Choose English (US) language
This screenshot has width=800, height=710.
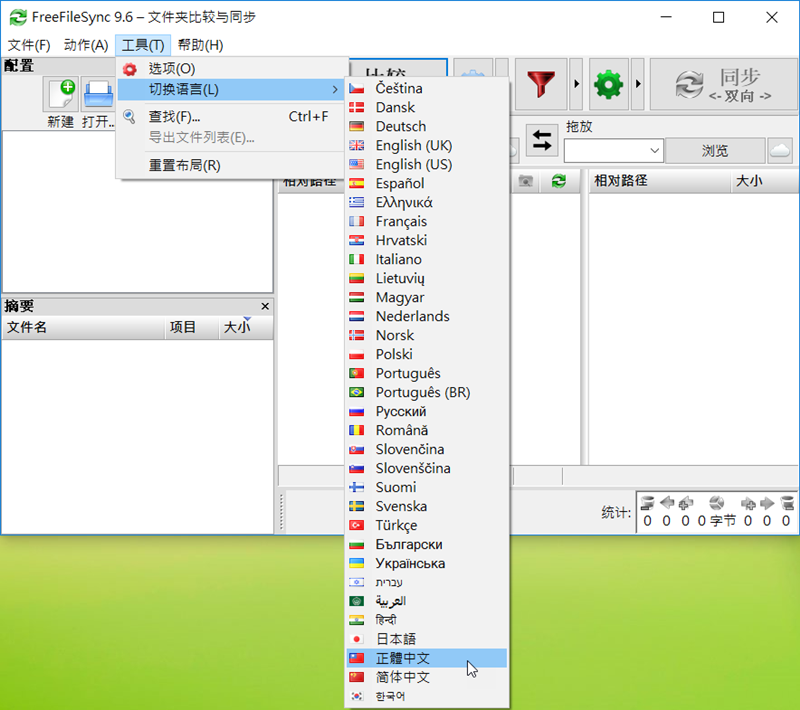[413, 164]
